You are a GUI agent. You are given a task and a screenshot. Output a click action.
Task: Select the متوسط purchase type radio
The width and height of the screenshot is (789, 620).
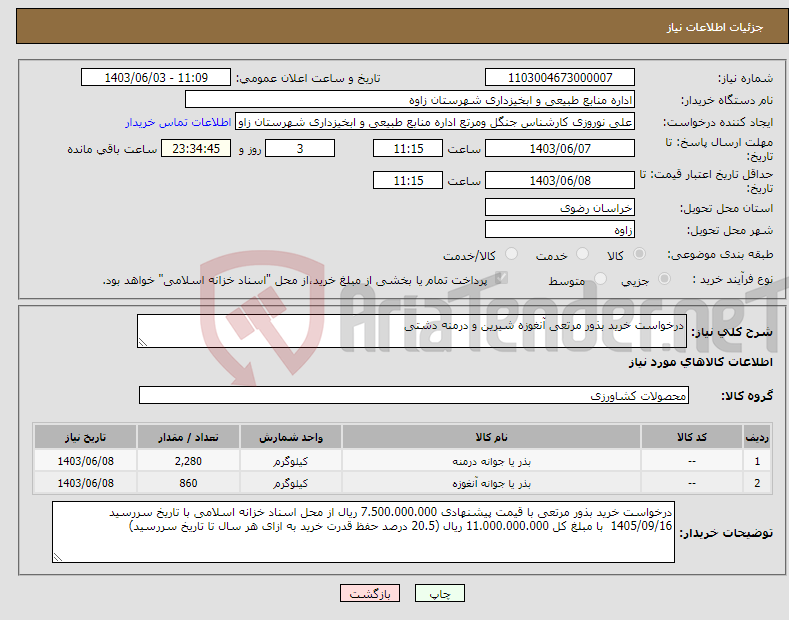(600, 279)
